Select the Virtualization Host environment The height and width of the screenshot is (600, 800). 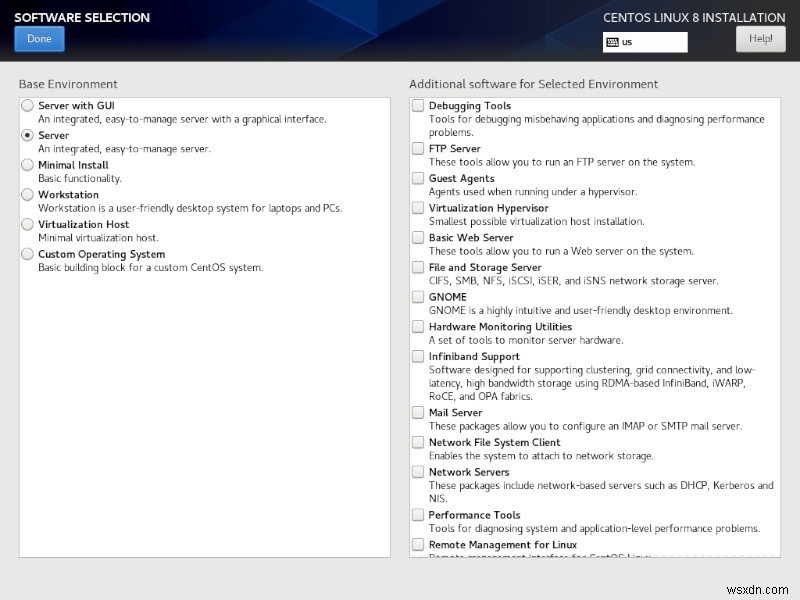tap(29, 225)
